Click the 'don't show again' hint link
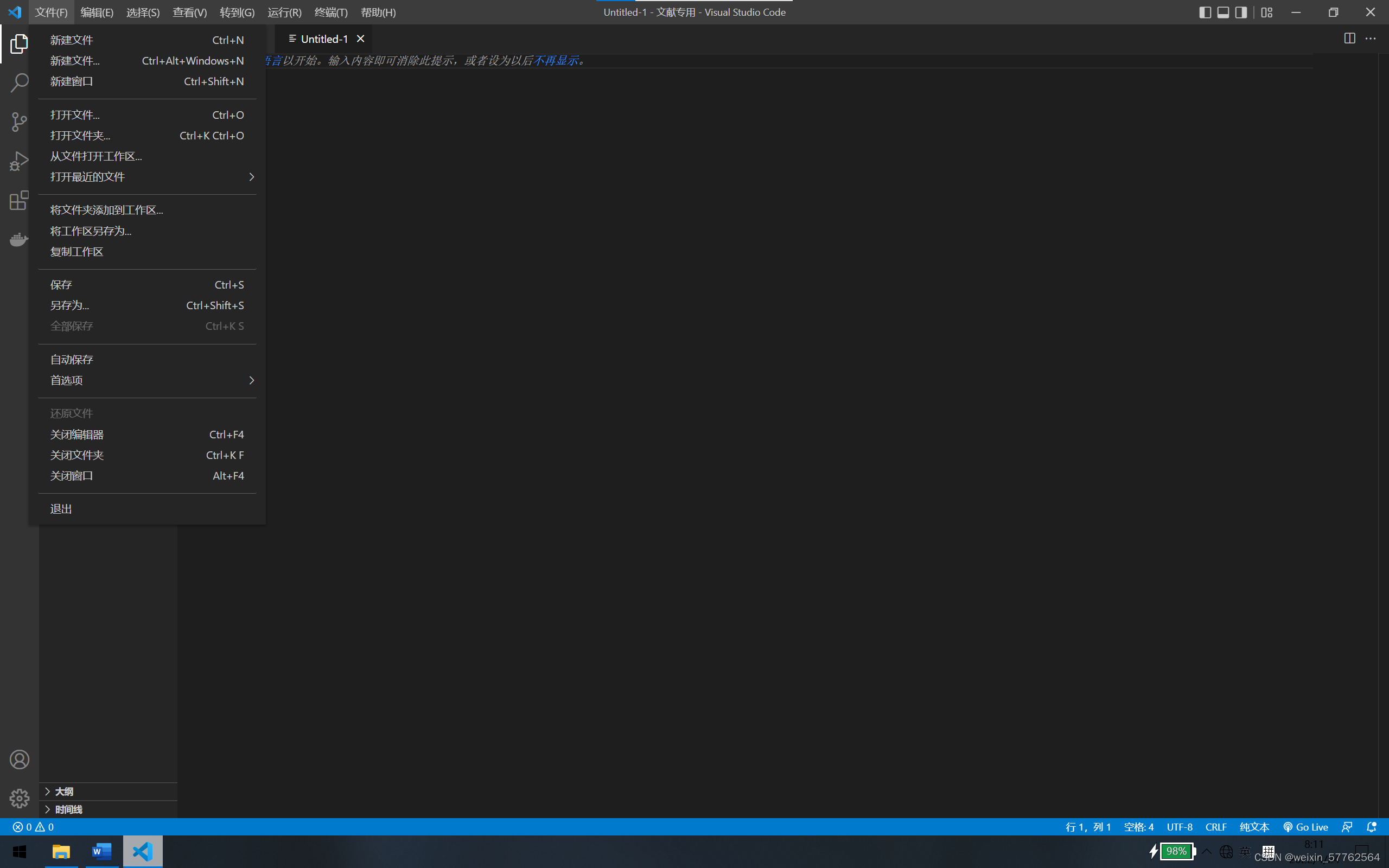The width and height of the screenshot is (1389, 868). (x=556, y=60)
